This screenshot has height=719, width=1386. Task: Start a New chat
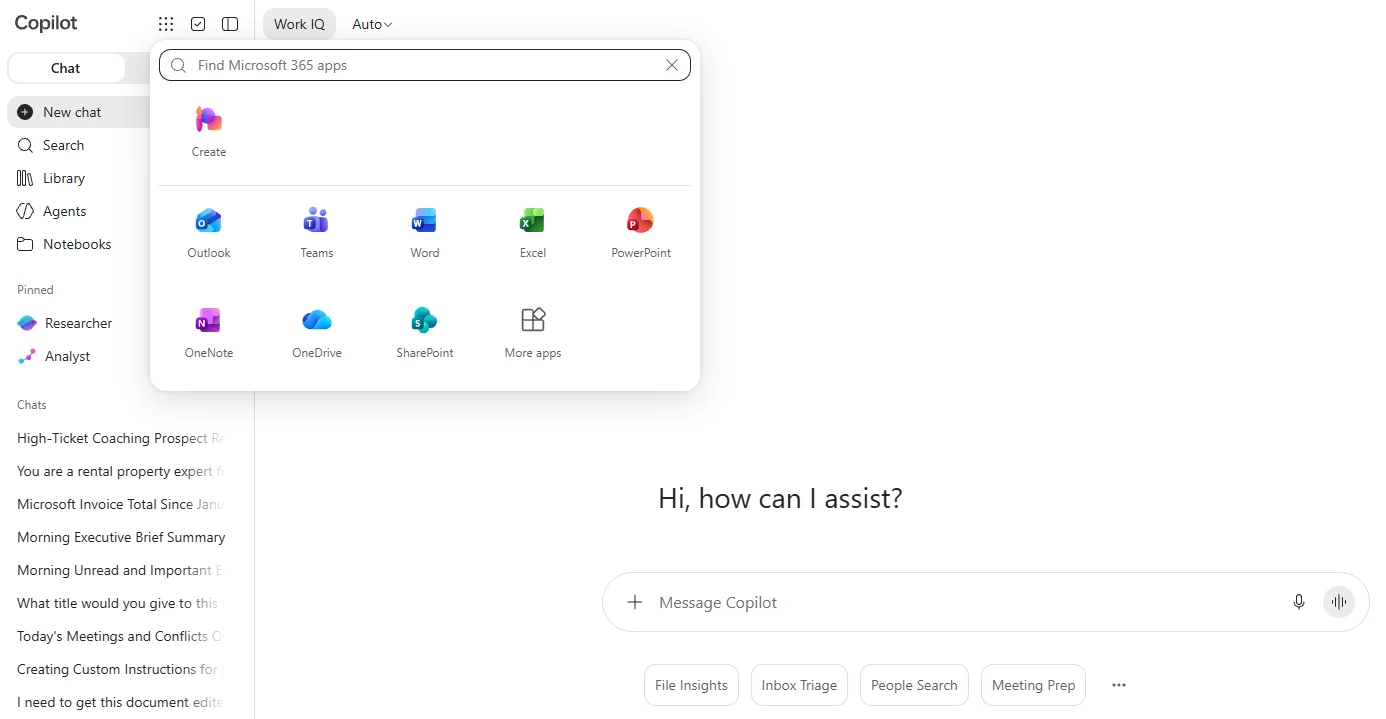pos(78,112)
